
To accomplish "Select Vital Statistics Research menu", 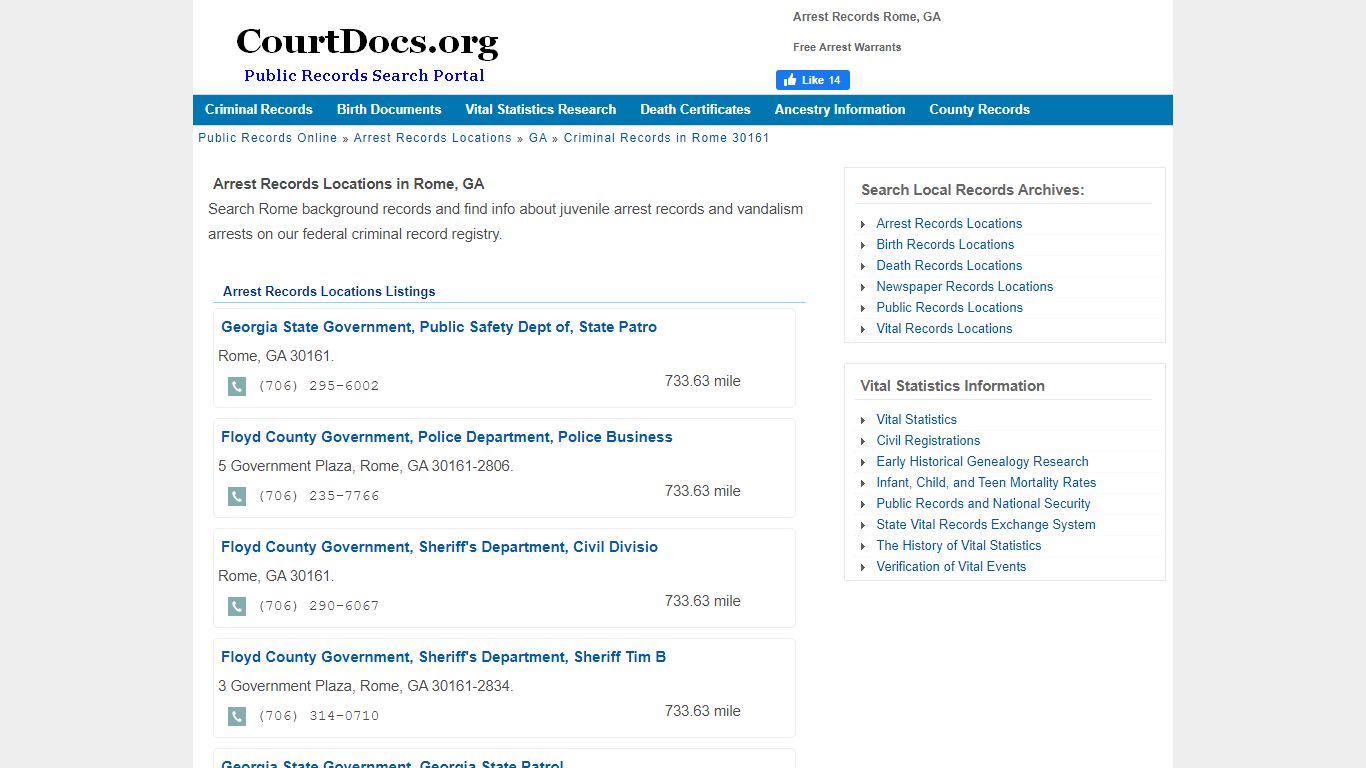I will pyautogui.click(x=540, y=109).
